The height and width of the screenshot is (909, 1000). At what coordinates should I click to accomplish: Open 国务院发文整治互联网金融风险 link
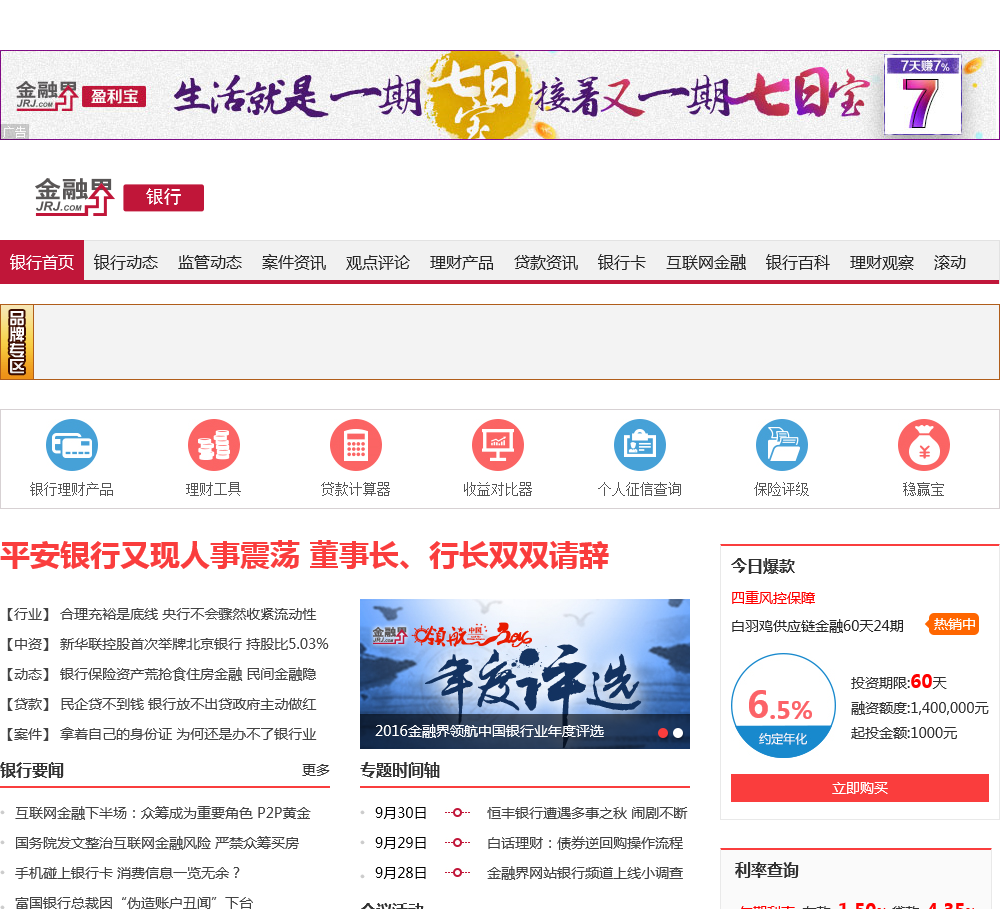click(x=157, y=843)
